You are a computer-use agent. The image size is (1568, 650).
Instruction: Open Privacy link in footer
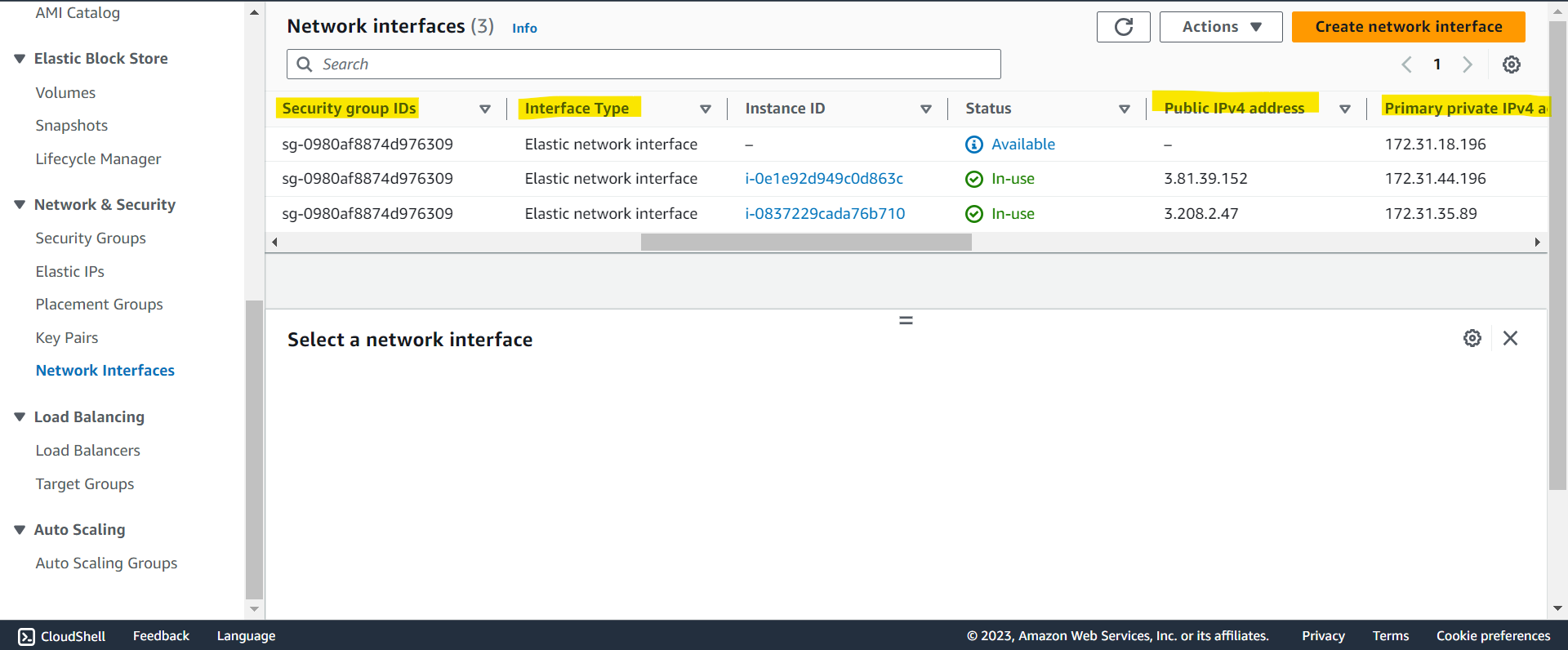[1323, 636]
